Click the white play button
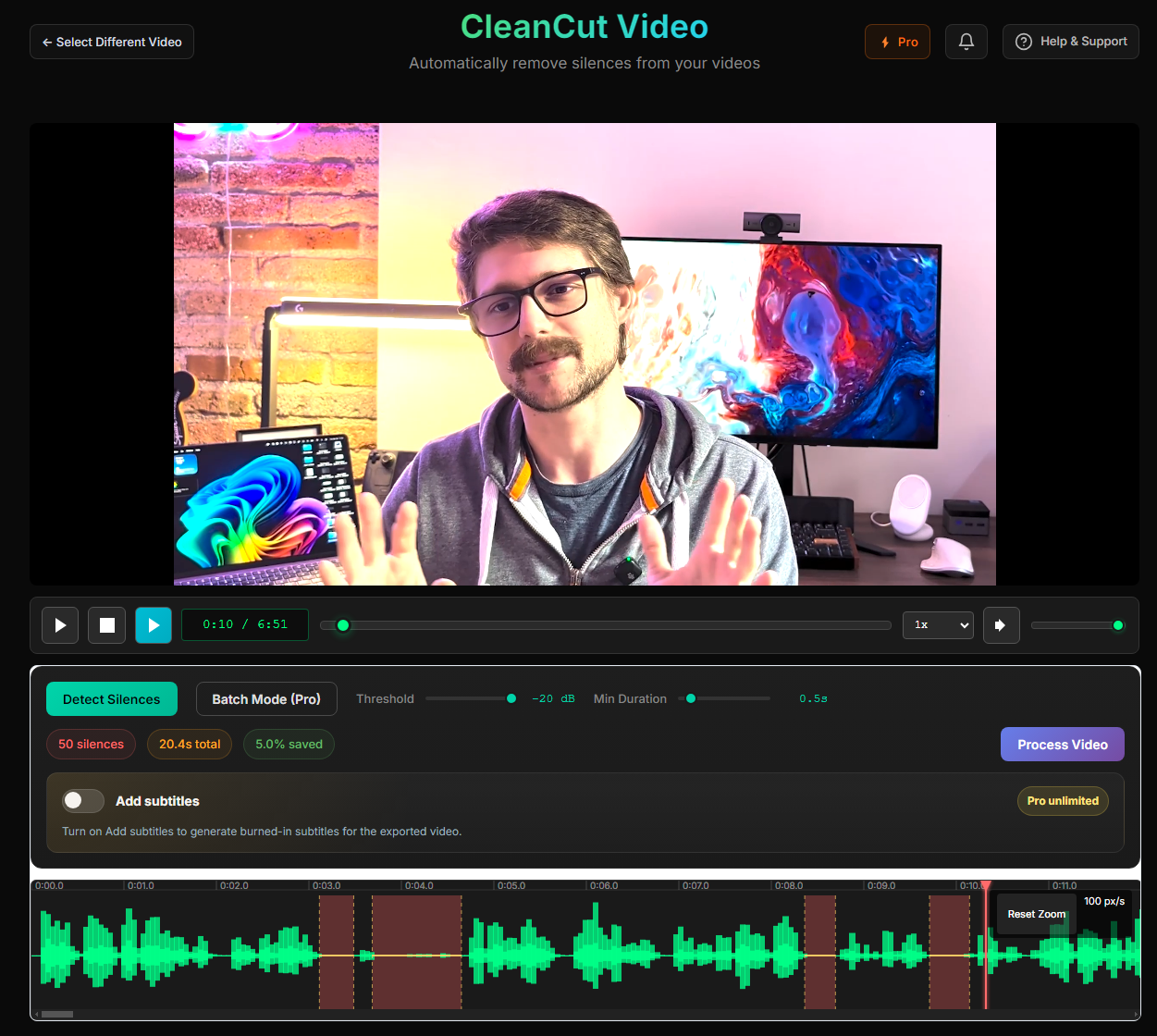The height and width of the screenshot is (1036, 1157). [60, 625]
